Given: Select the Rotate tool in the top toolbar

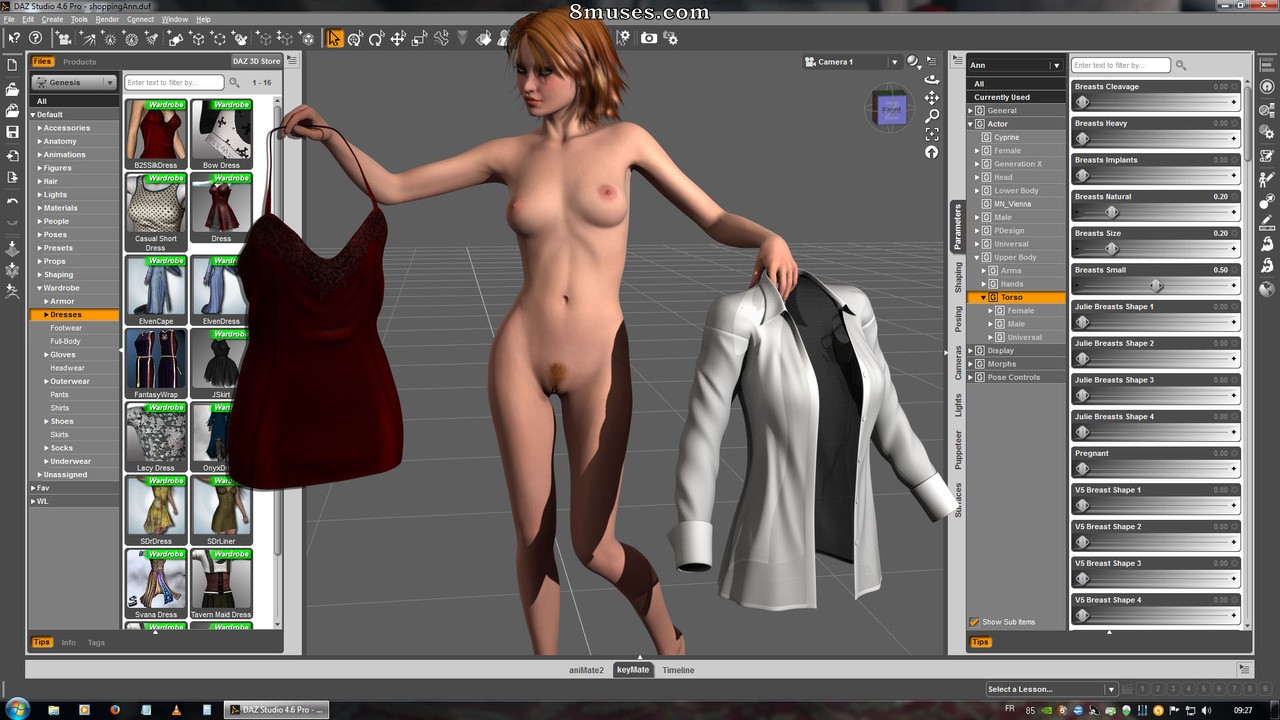Looking at the screenshot, I should coord(376,38).
